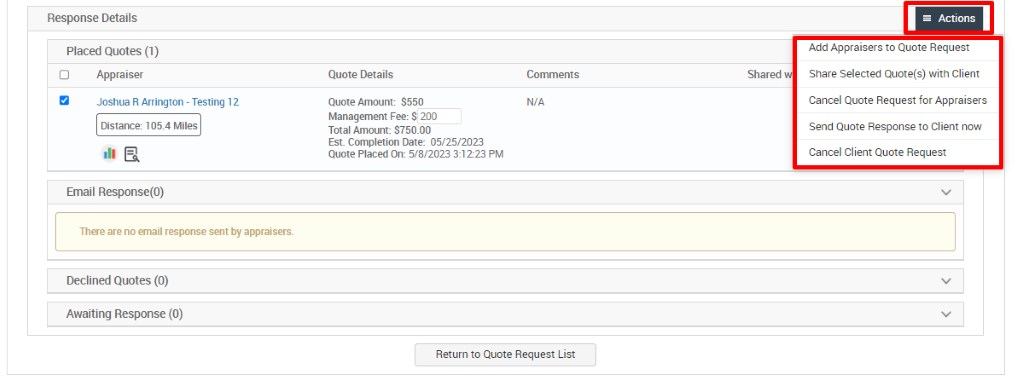1024x387 pixels.
Task: Click the Appraiser column header
Action: pyautogui.click(x=120, y=74)
